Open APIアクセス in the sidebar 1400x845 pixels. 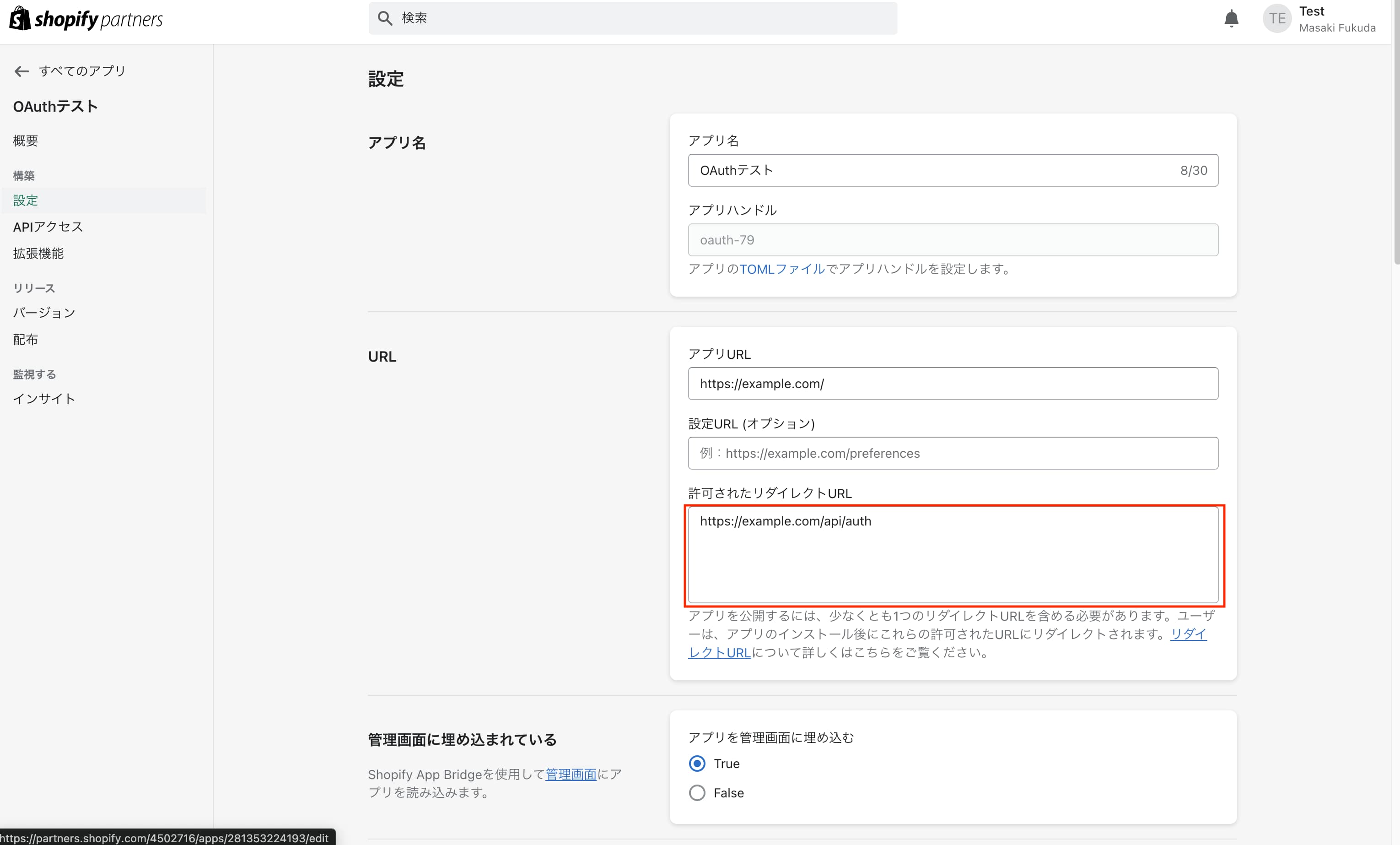click(x=48, y=227)
